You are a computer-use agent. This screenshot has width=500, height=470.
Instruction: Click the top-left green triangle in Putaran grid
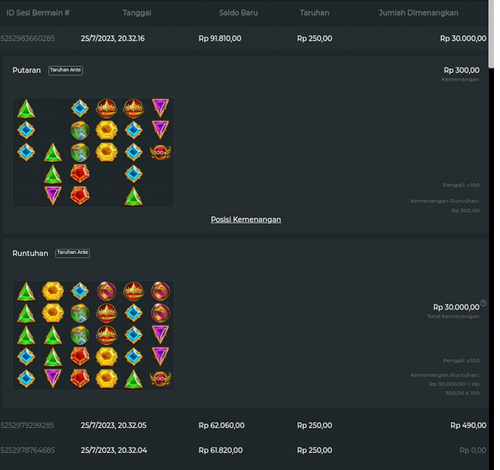point(26,109)
